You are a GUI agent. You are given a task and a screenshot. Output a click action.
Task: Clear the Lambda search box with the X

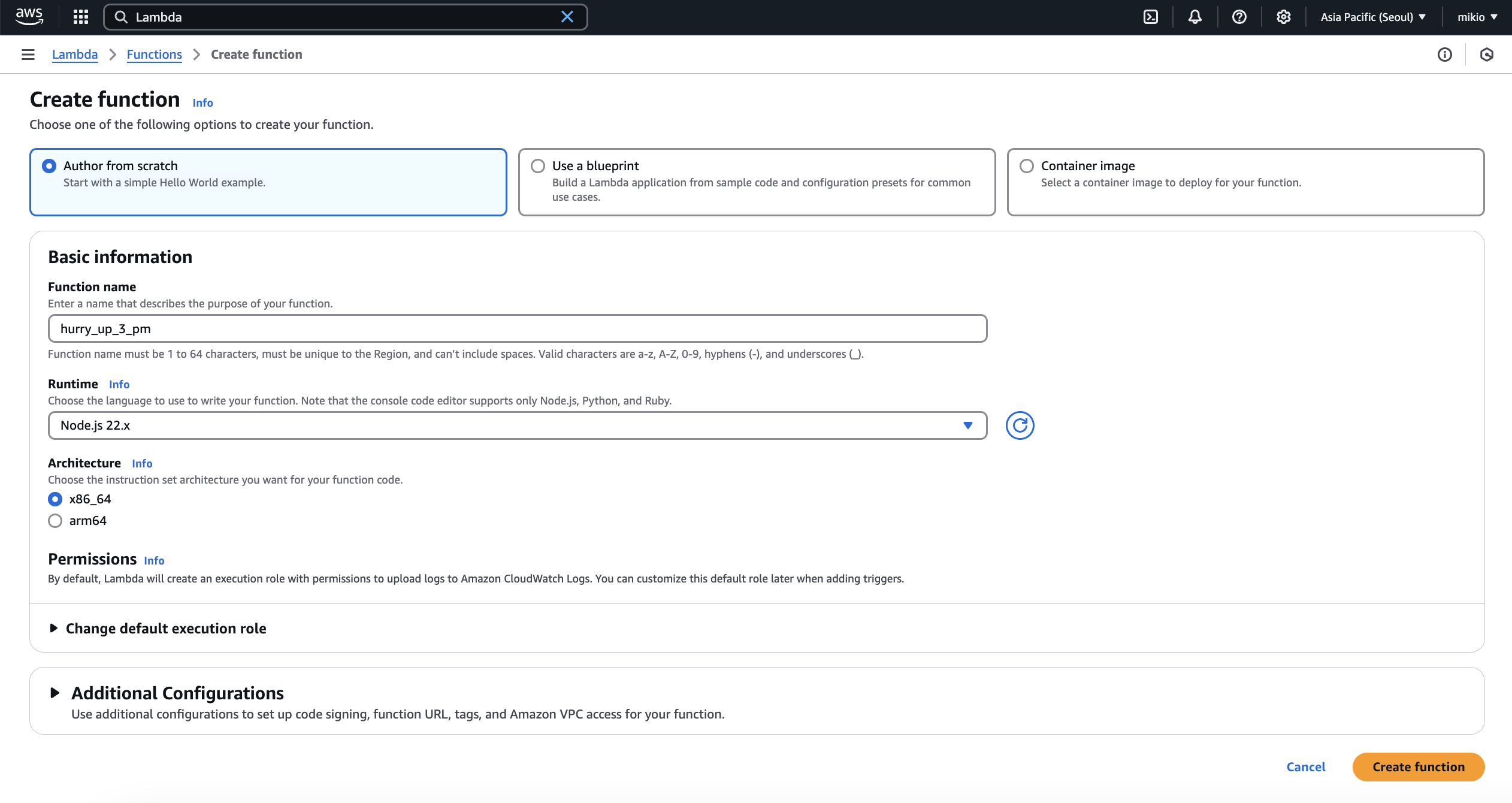click(567, 17)
